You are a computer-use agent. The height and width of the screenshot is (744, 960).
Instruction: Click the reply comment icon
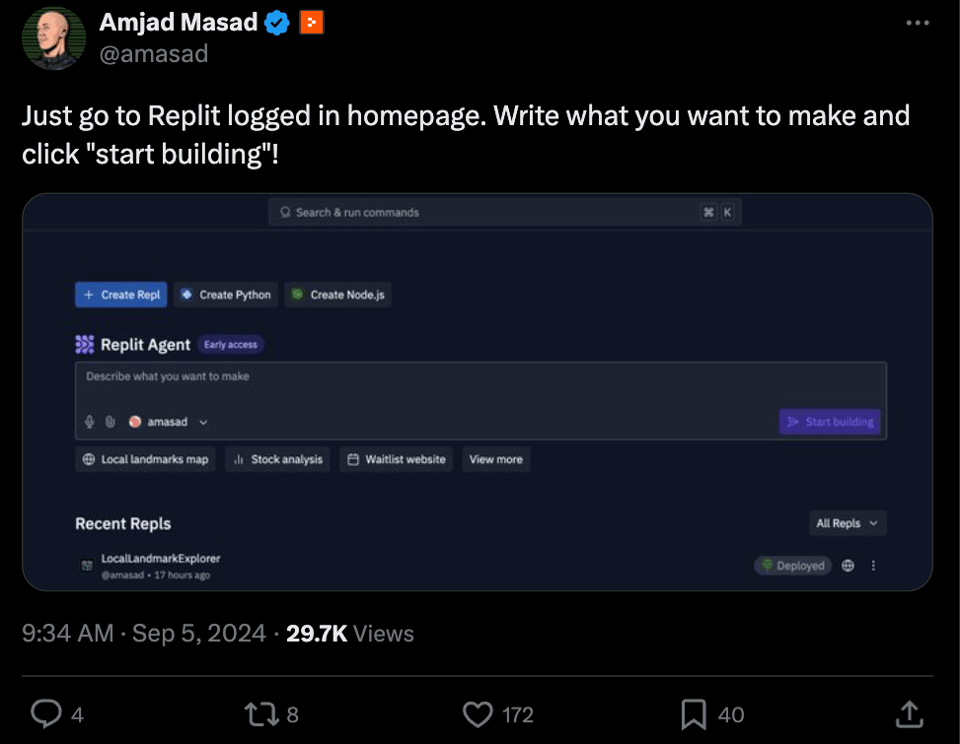coord(46,713)
